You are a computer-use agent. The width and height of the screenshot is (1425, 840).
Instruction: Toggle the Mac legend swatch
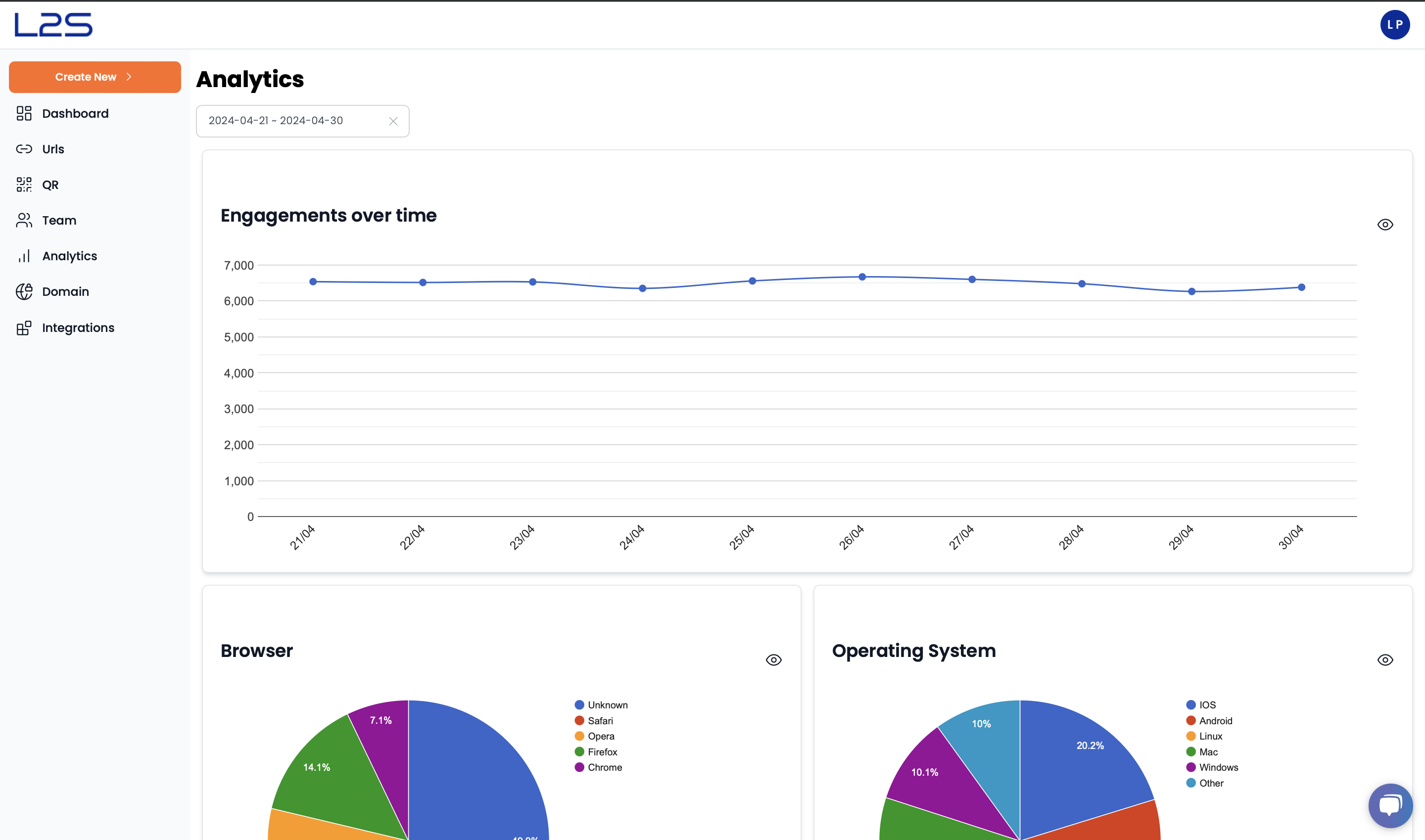(1190, 752)
